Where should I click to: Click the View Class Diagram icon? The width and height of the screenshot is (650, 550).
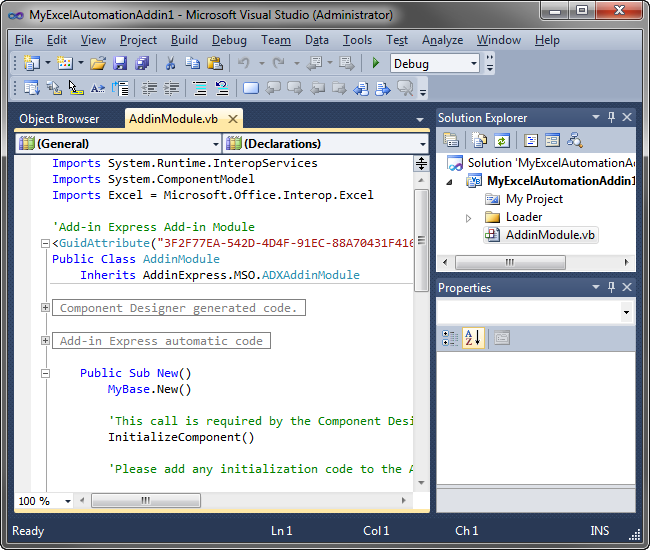[575, 141]
